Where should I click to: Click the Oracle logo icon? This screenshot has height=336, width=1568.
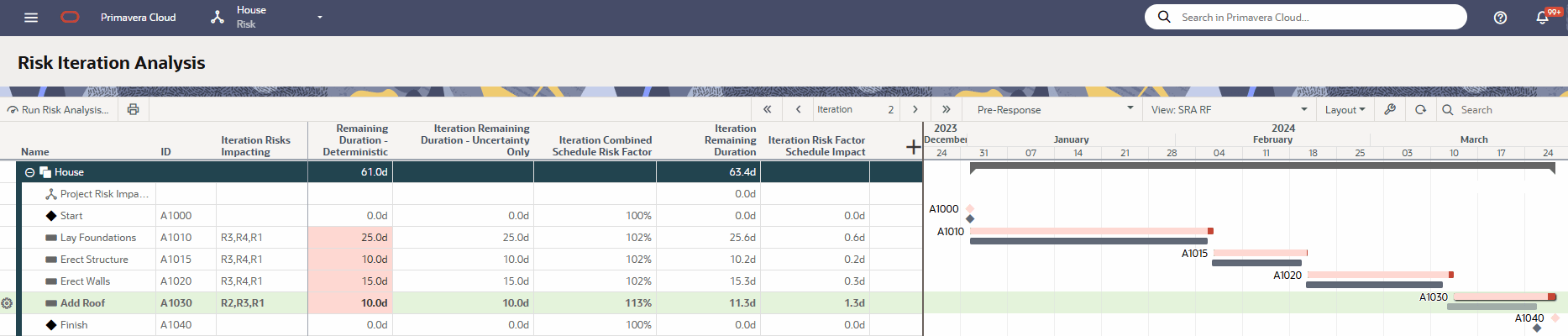click(x=71, y=17)
